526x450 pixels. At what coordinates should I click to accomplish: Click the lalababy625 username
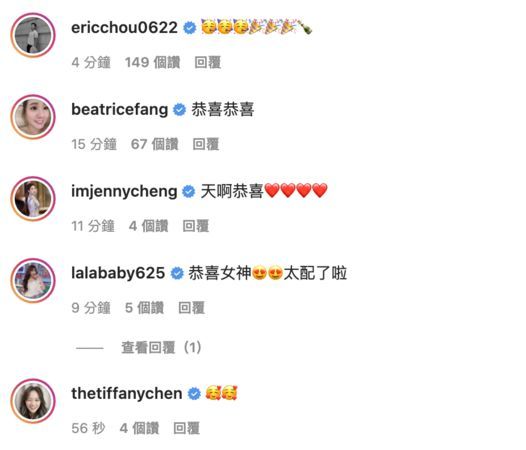[118, 273]
